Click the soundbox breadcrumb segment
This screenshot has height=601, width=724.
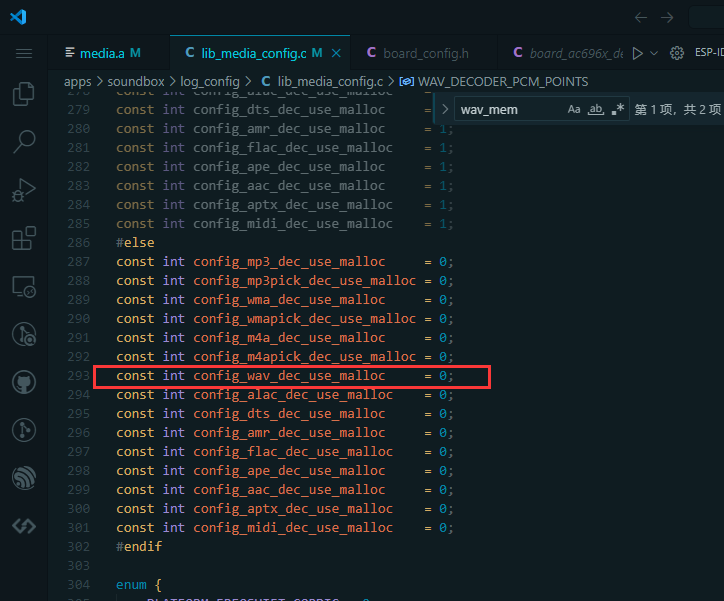click(x=136, y=82)
